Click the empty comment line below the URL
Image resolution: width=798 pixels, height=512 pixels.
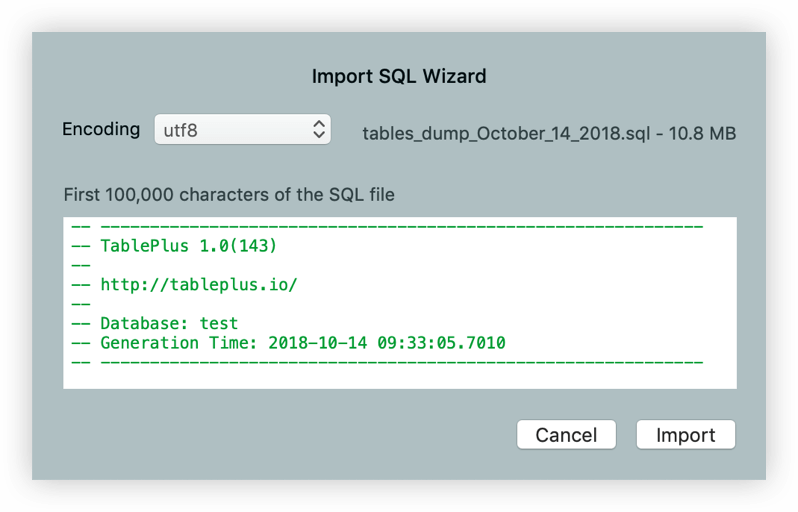click(x=82, y=304)
